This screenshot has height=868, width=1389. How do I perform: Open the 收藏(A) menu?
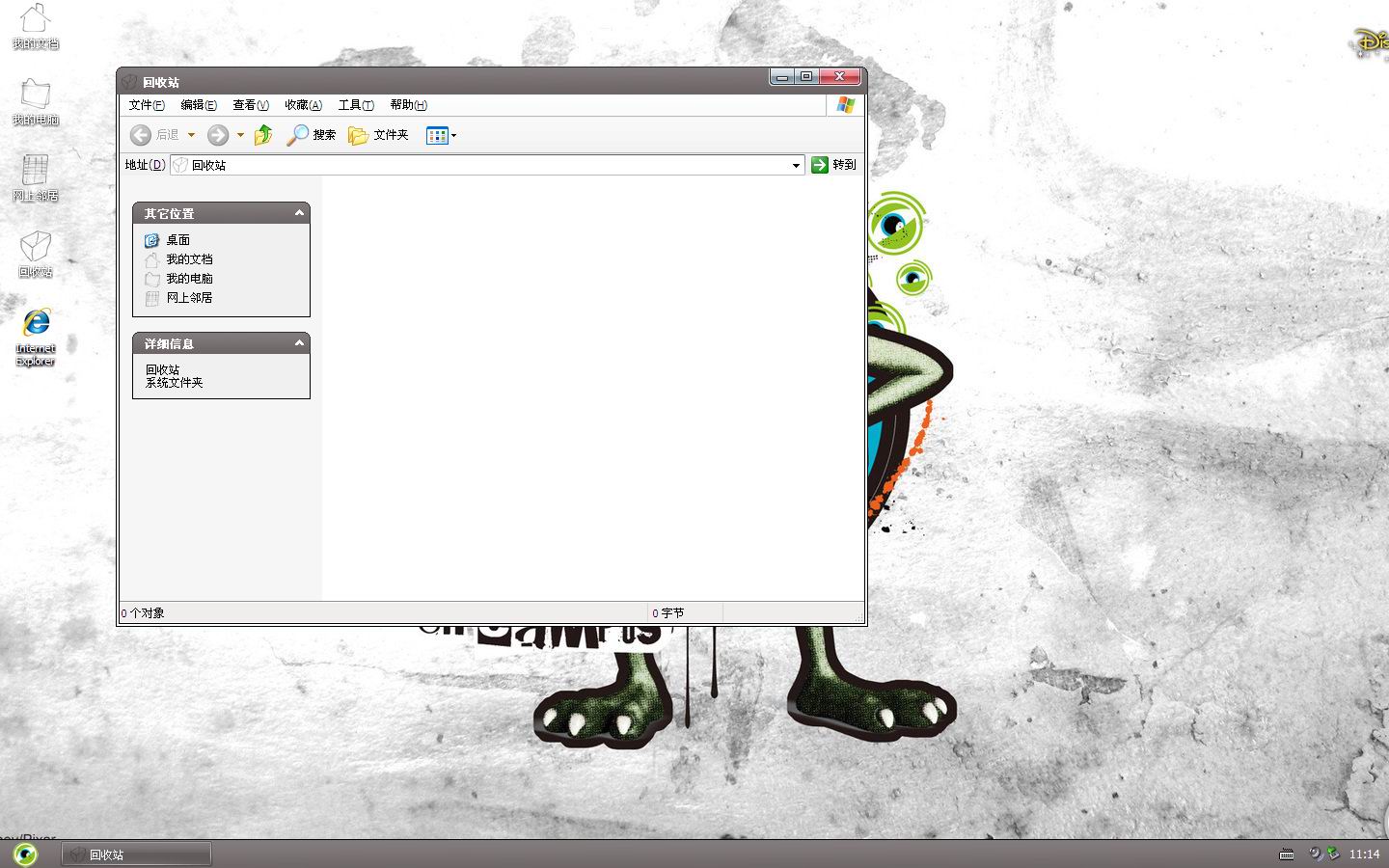point(303,105)
